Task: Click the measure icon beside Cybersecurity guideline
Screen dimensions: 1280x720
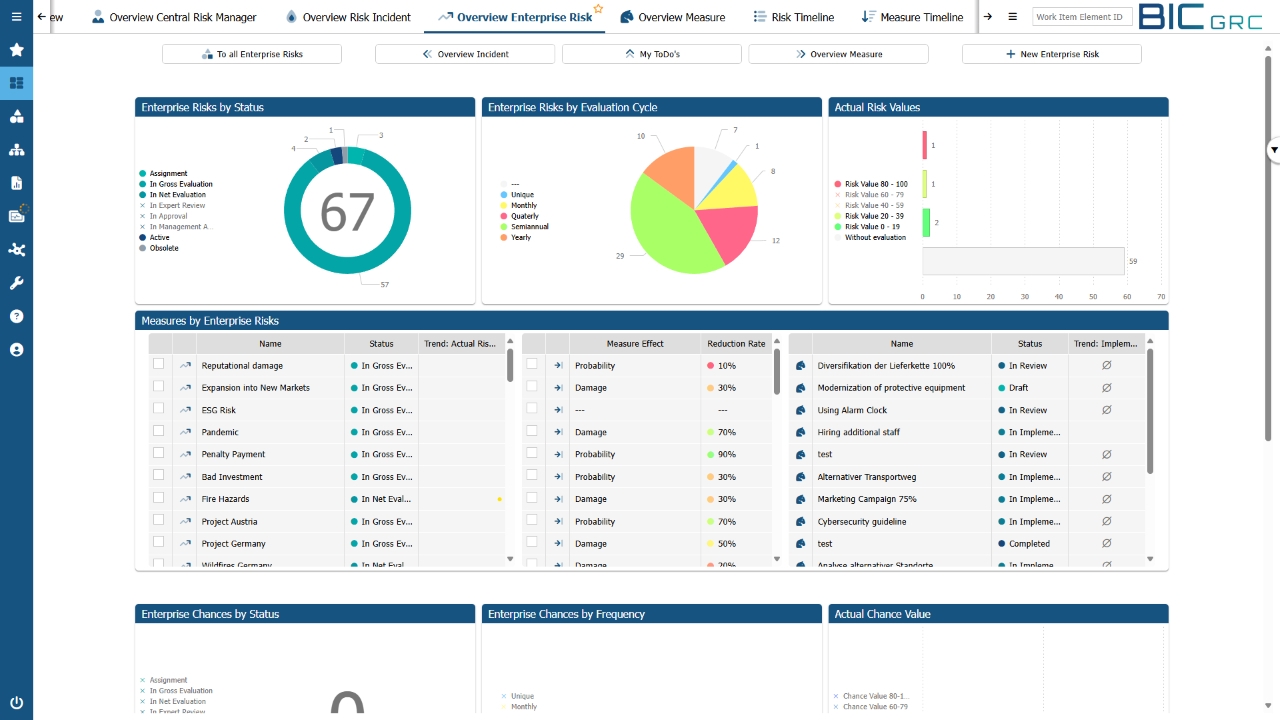Action: click(x=800, y=522)
